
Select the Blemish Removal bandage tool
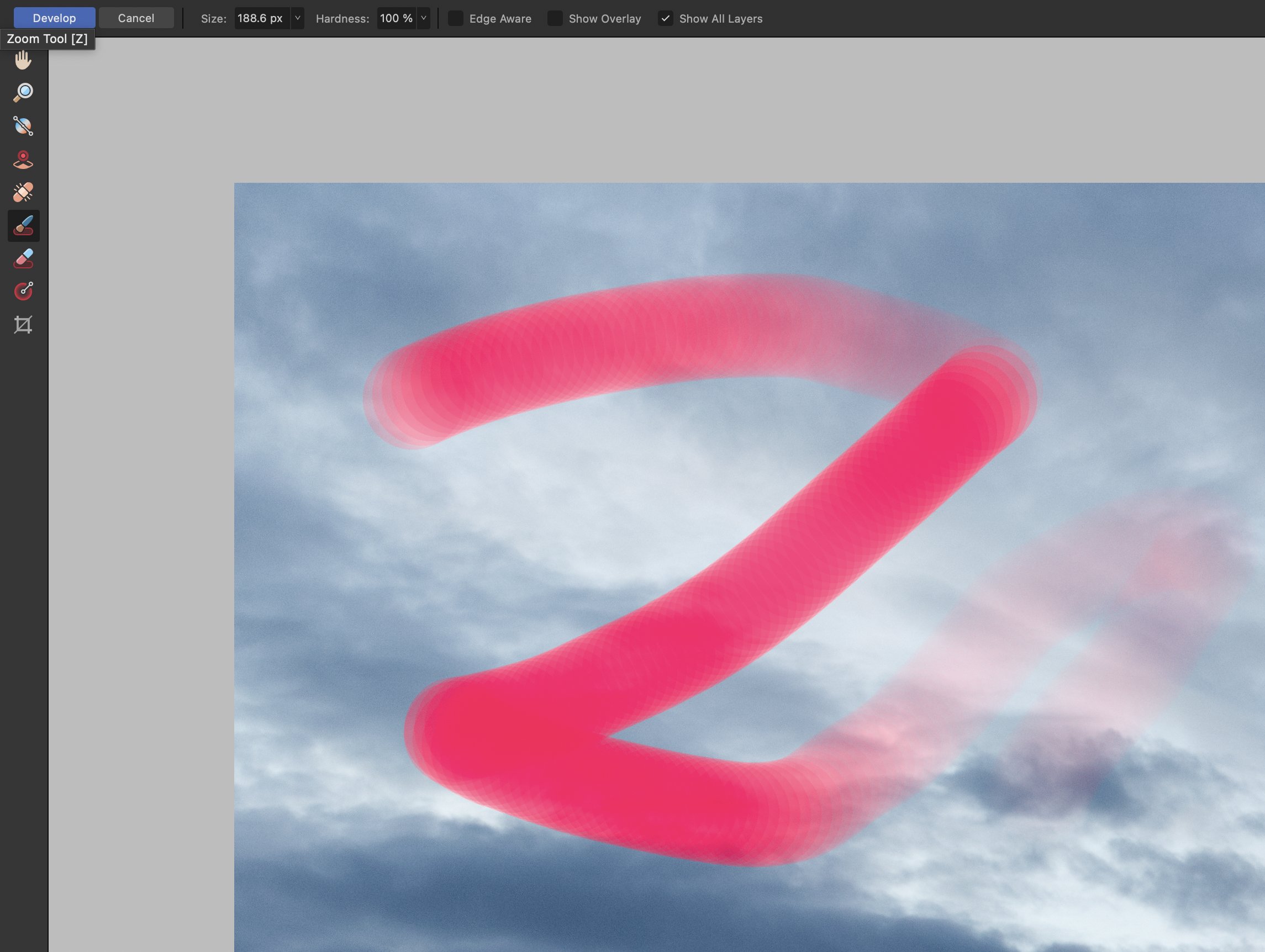point(23,192)
